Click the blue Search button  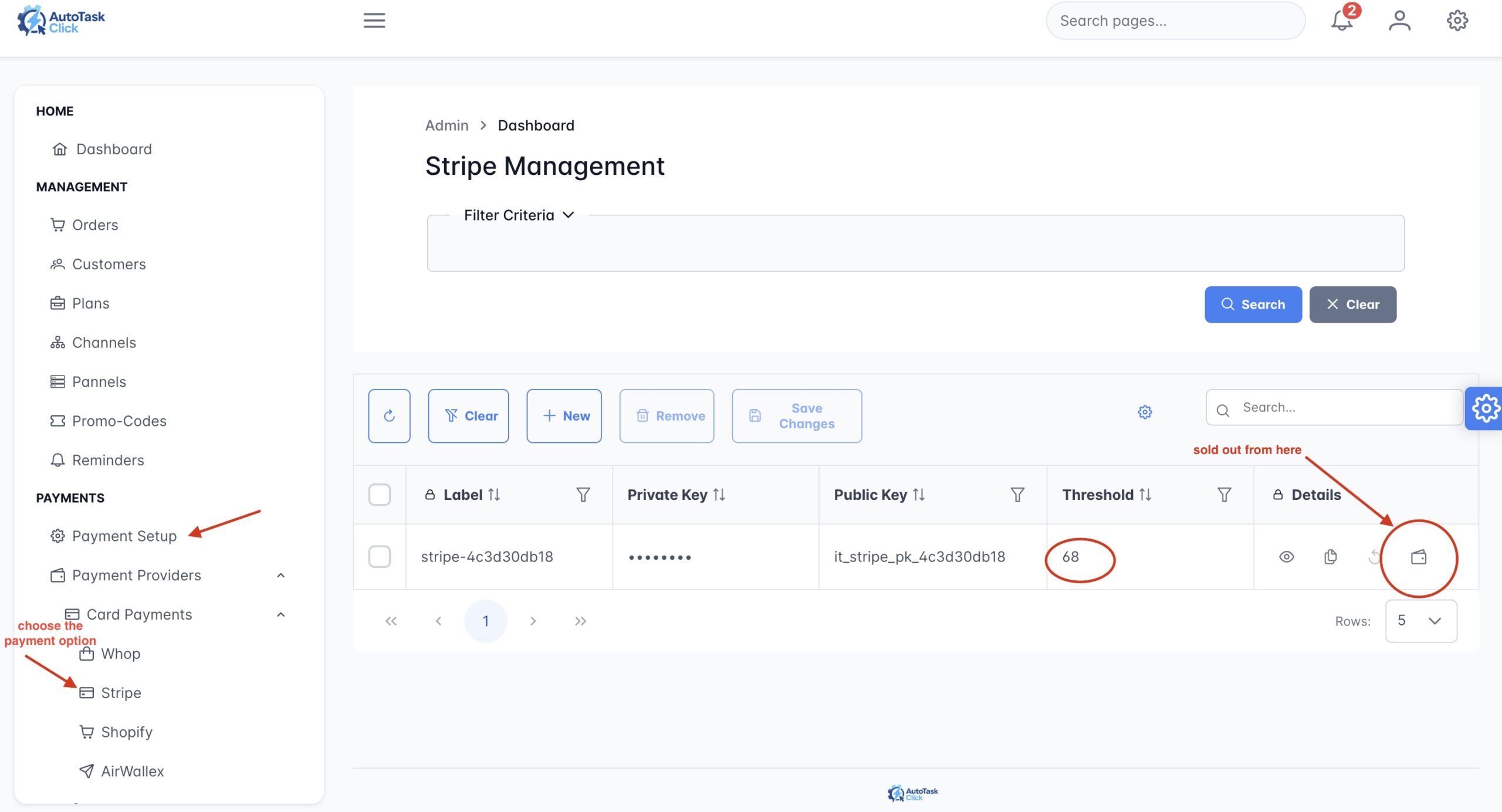[x=1253, y=304]
